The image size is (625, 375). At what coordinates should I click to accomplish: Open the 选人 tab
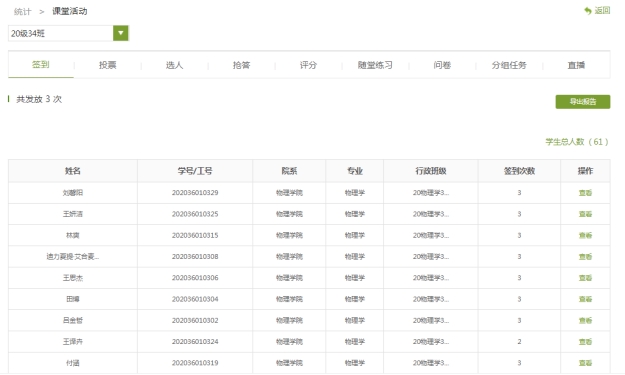[x=175, y=65]
